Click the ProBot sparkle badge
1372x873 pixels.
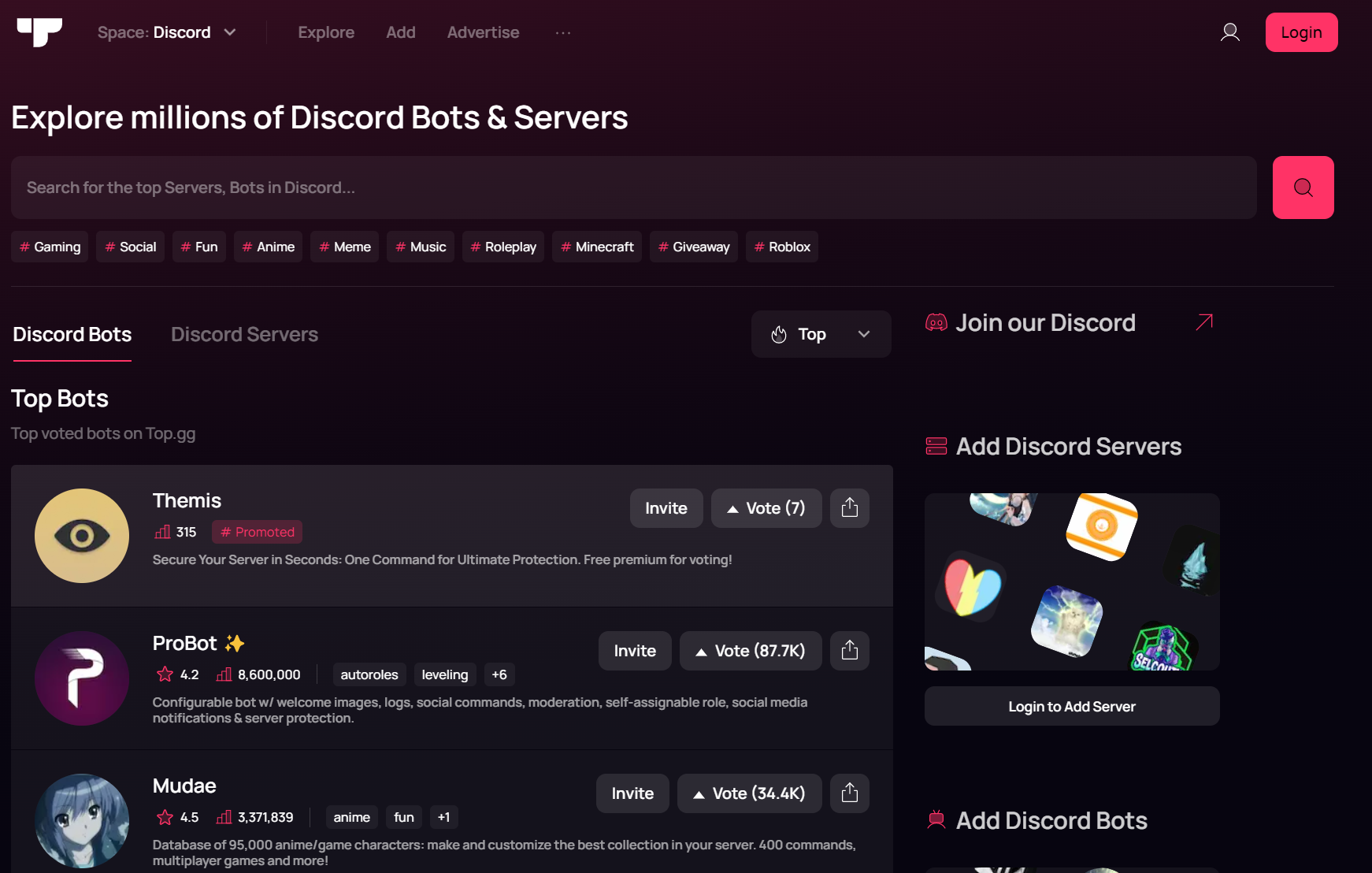(x=235, y=643)
